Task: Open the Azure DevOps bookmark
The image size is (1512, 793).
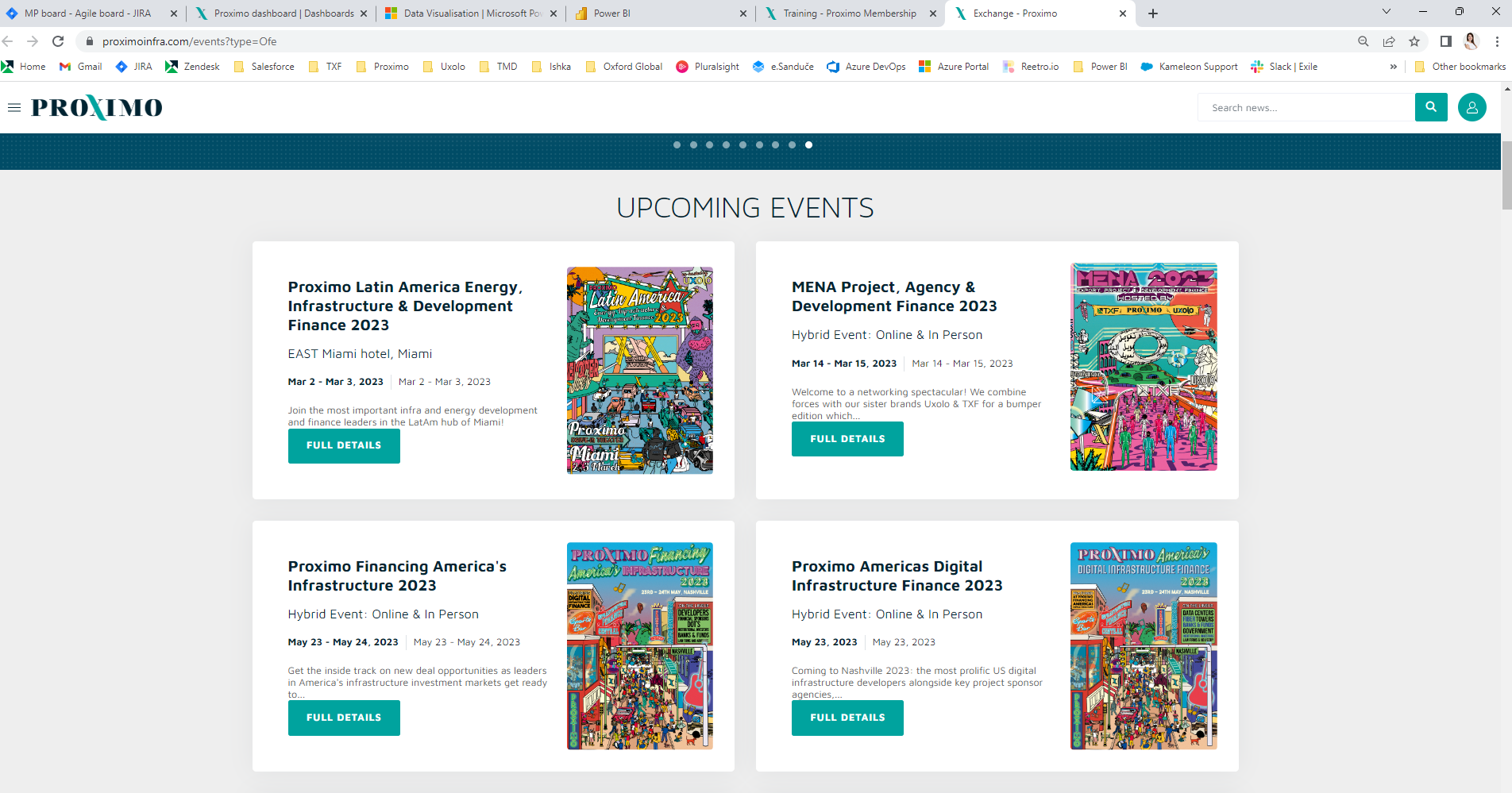Action: tap(866, 67)
